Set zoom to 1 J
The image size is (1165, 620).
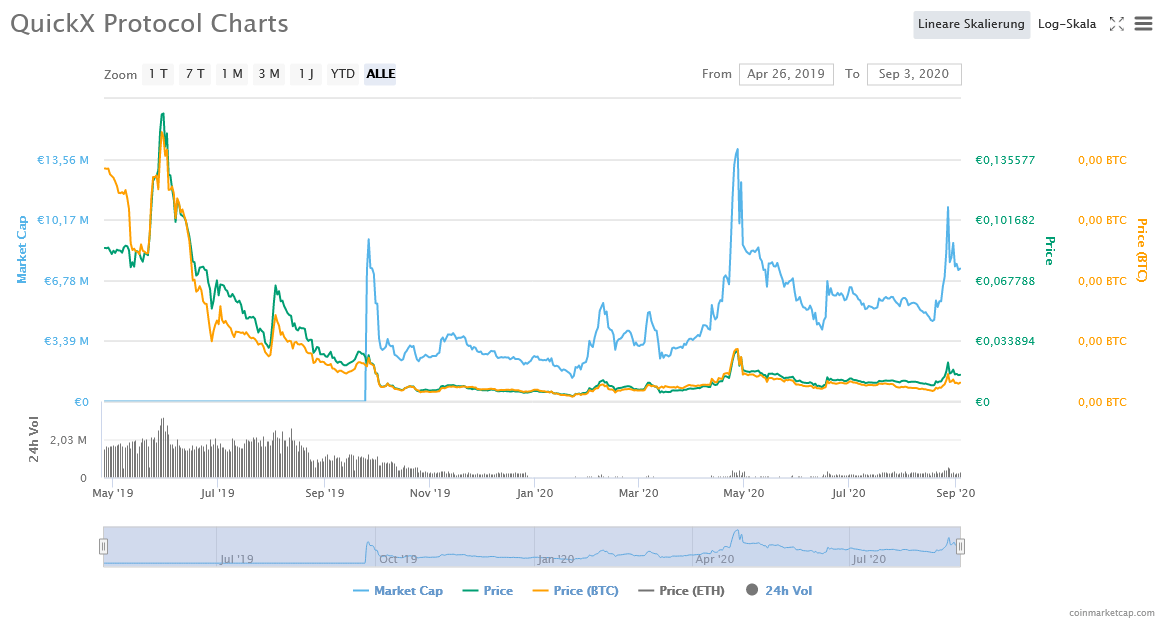pyautogui.click(x=306, y=74)
